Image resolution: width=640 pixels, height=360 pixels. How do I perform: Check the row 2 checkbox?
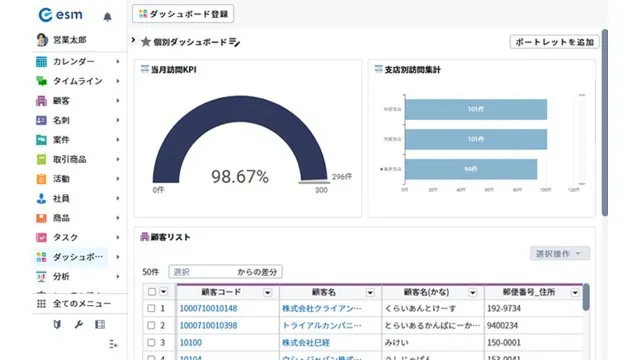[x=151, y=325]
